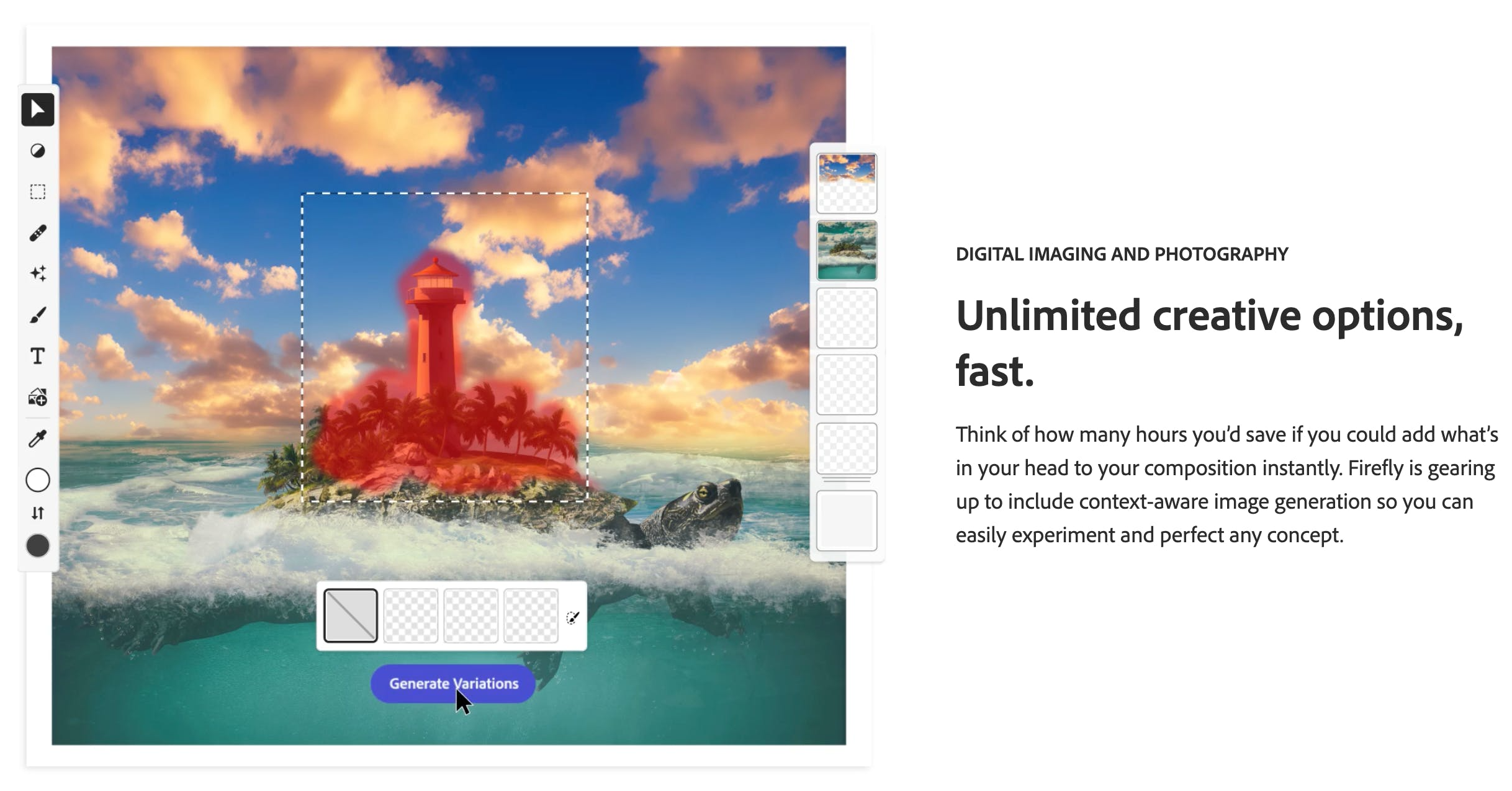Viewport: 1512px width, 791px height.
Task: Swap foreground and background colors
Action: point(38,513)
